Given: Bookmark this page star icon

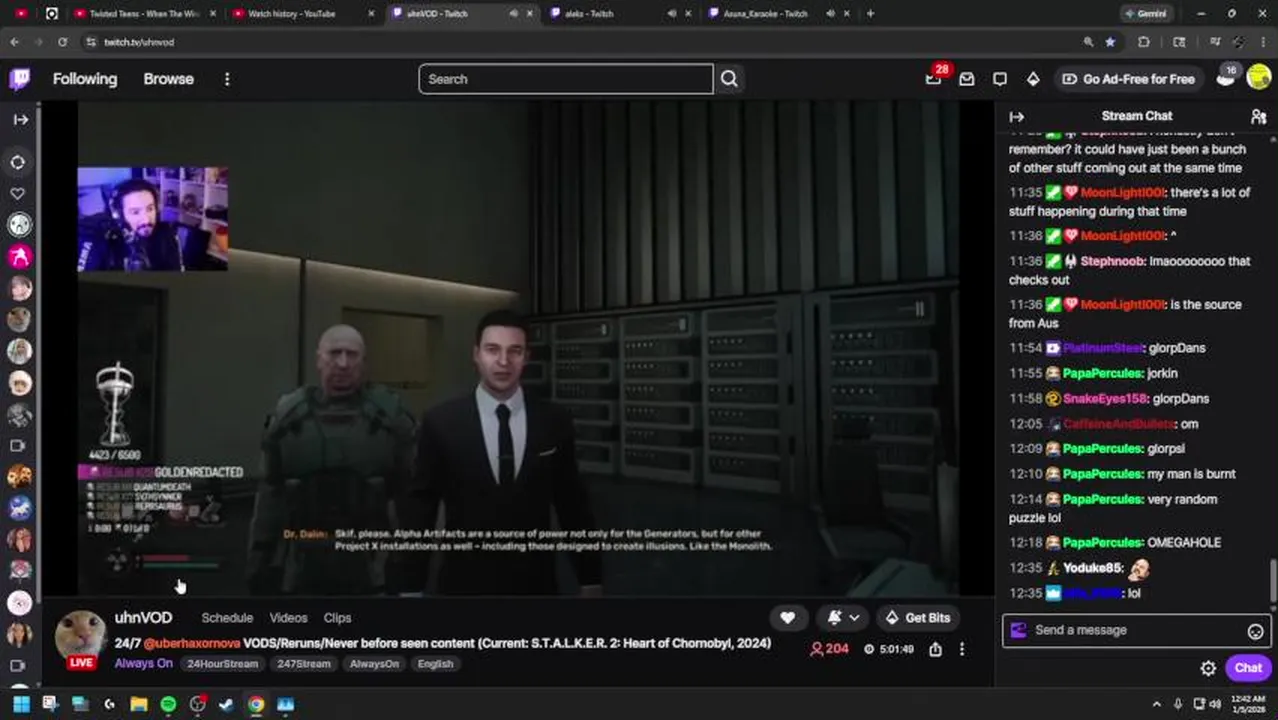Looking at the screenshot, I should click(1110, 42).
